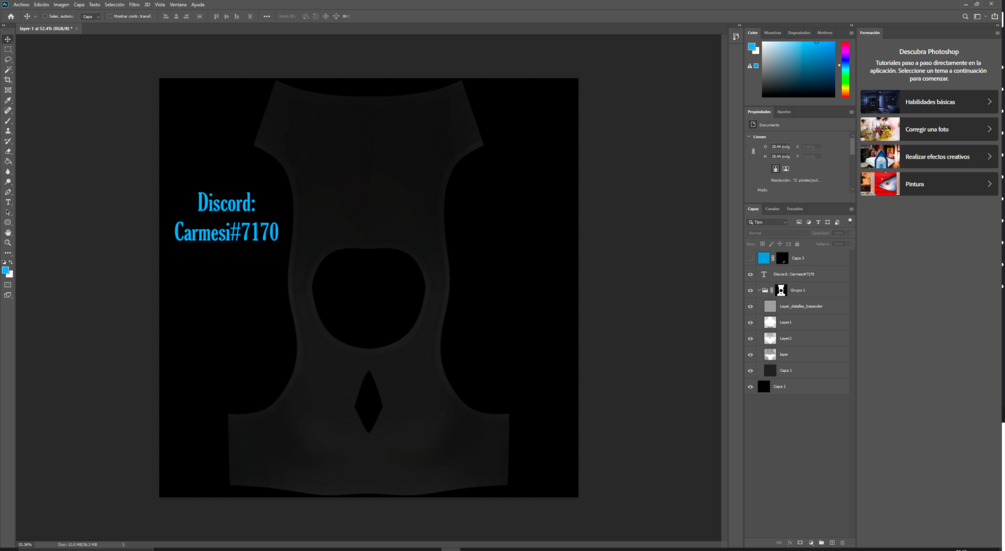1005x551 pixels.
Task: Open the Tipo layer filter dropdown
Action: 767,222
